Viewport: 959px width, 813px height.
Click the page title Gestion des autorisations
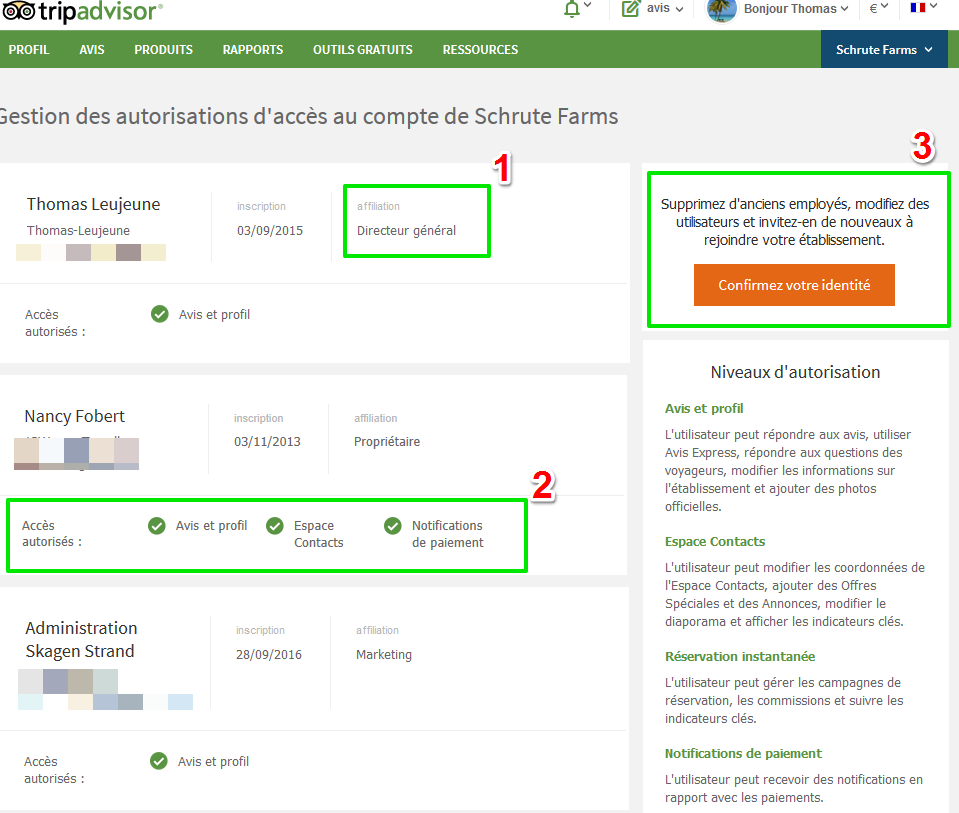coord(309,116)
